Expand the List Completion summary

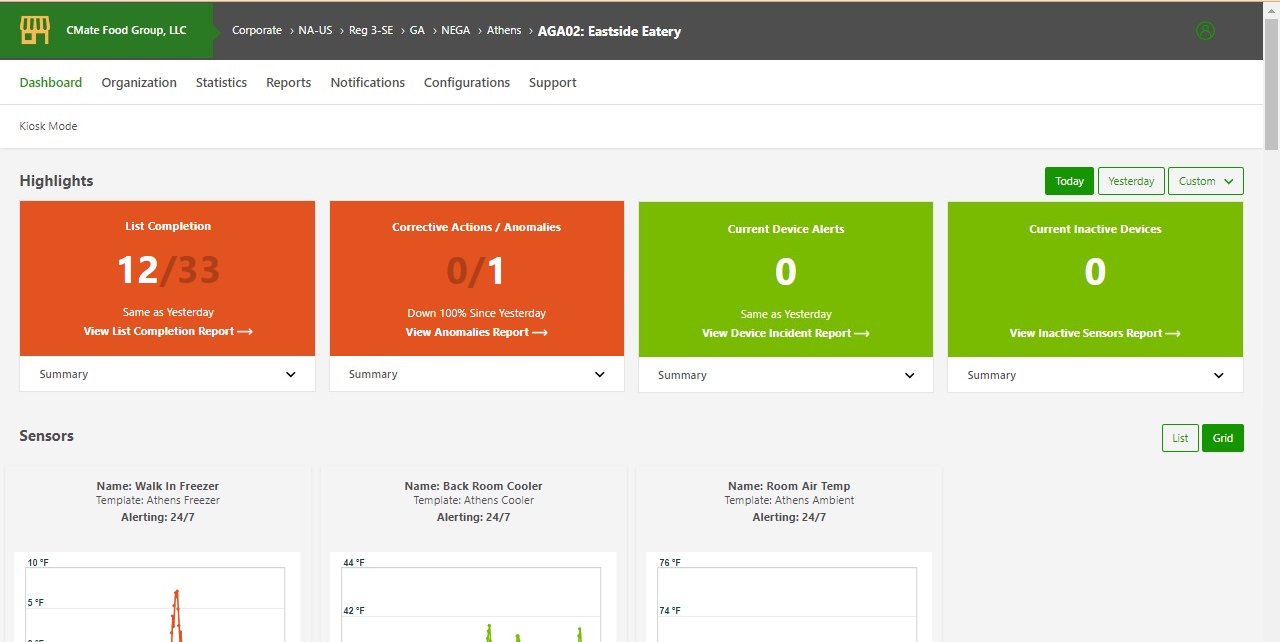(290, 375)
